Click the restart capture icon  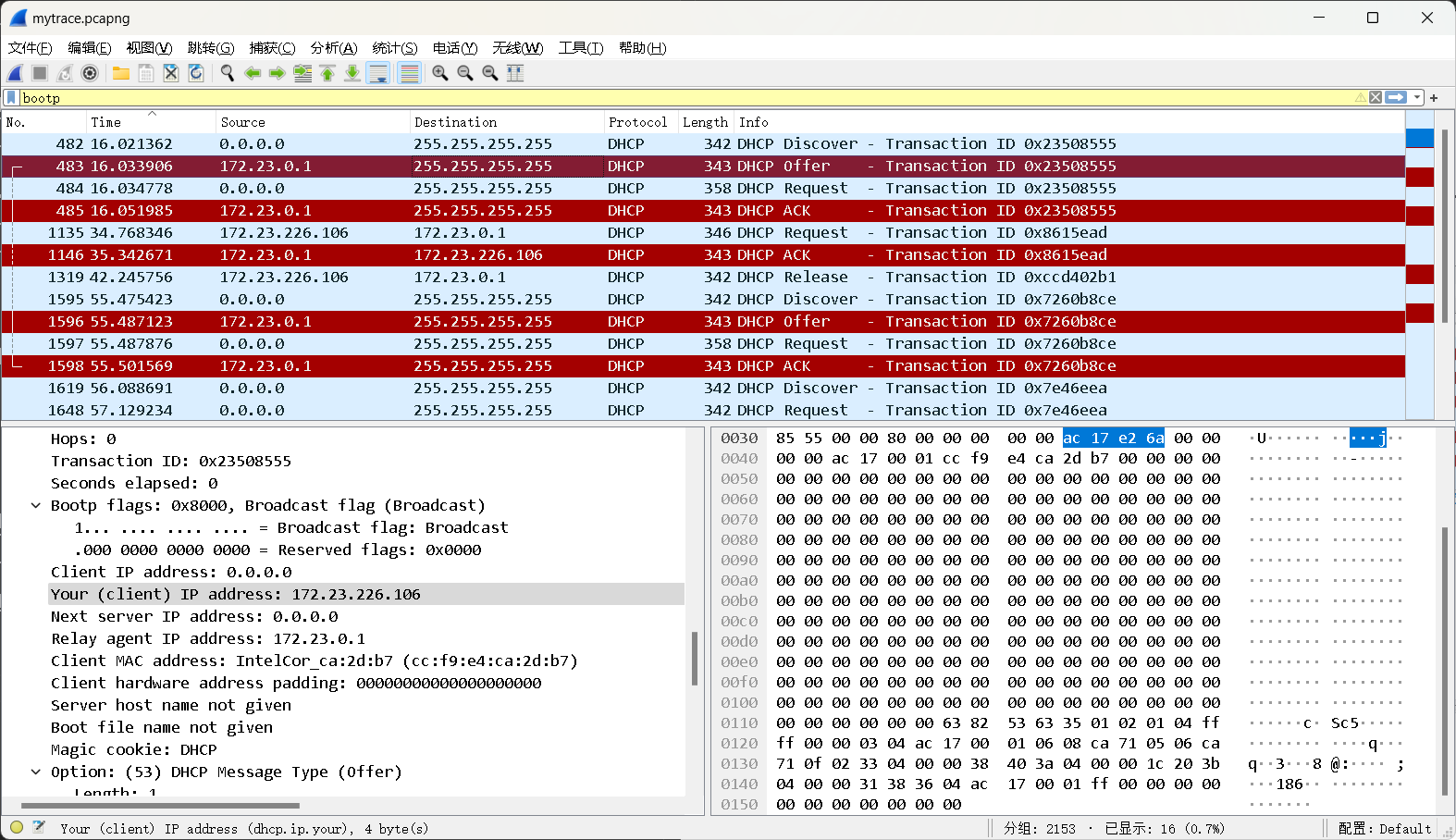[65, 73]
